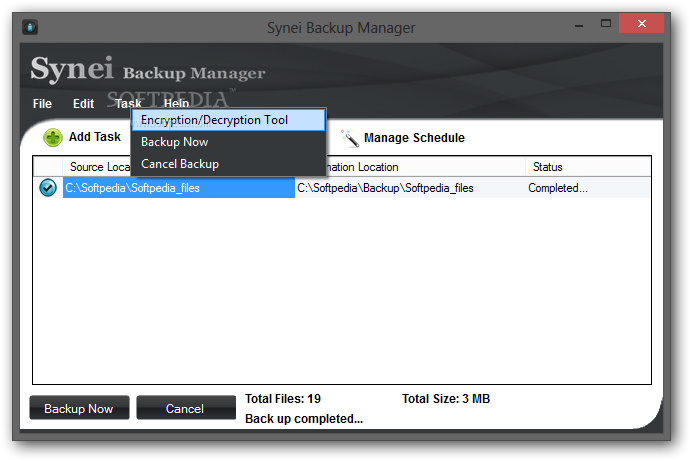Image resolution: width=691 pixels, height=461 pixels.
Task: Choose Encryption/Decryption Tool from the menu
Action: [228, 120]
